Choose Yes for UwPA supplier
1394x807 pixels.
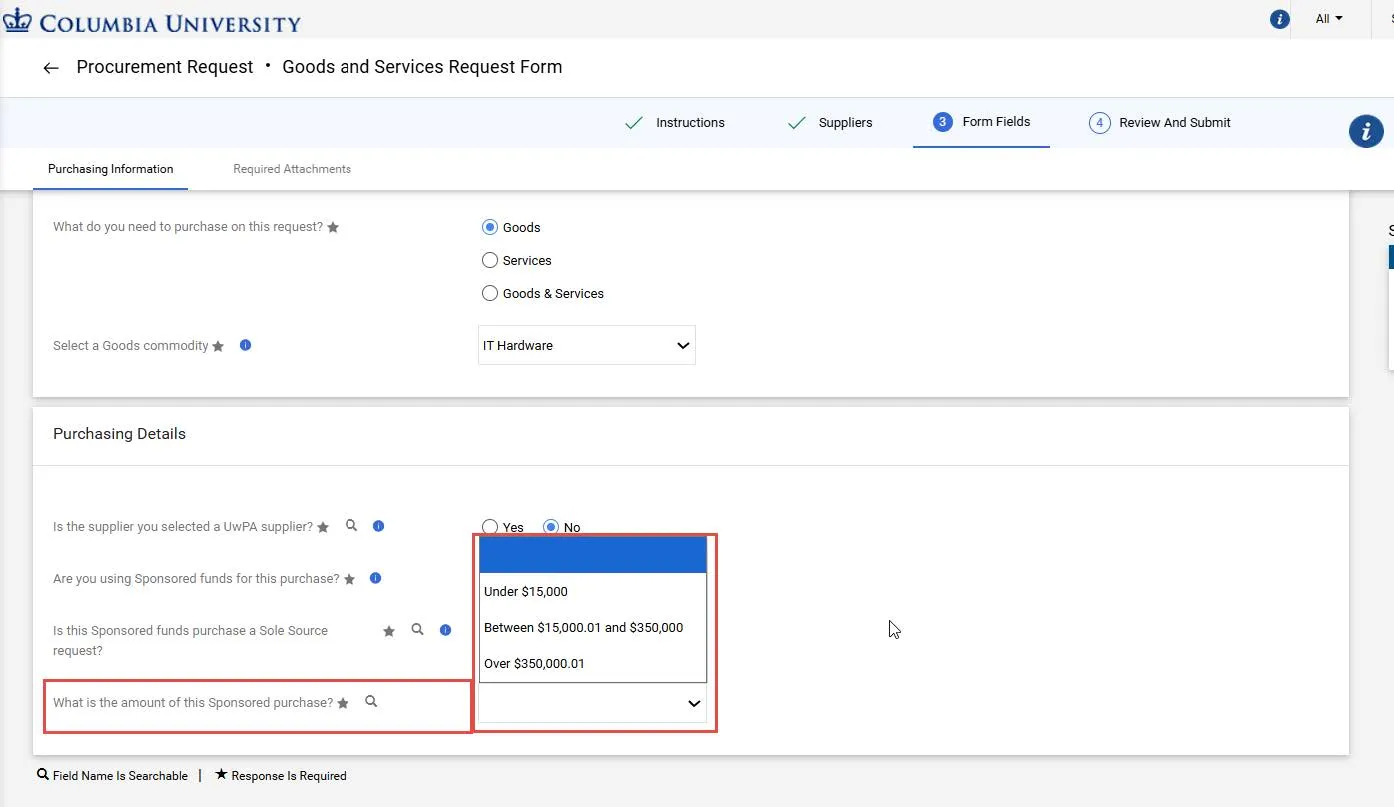pyautogui.click(x=490, y=527)
